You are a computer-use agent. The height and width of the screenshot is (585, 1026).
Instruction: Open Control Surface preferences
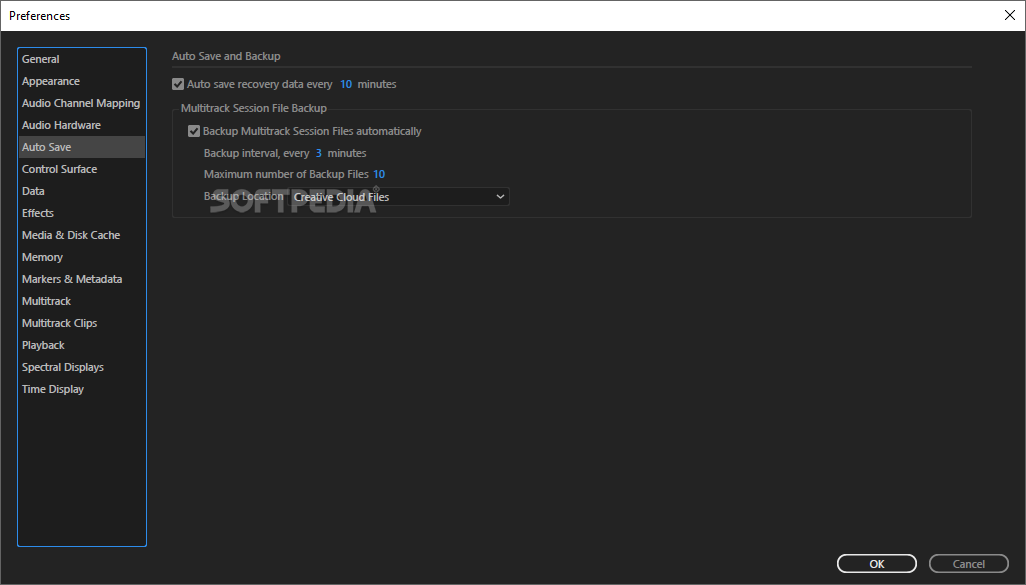[82, 169]
